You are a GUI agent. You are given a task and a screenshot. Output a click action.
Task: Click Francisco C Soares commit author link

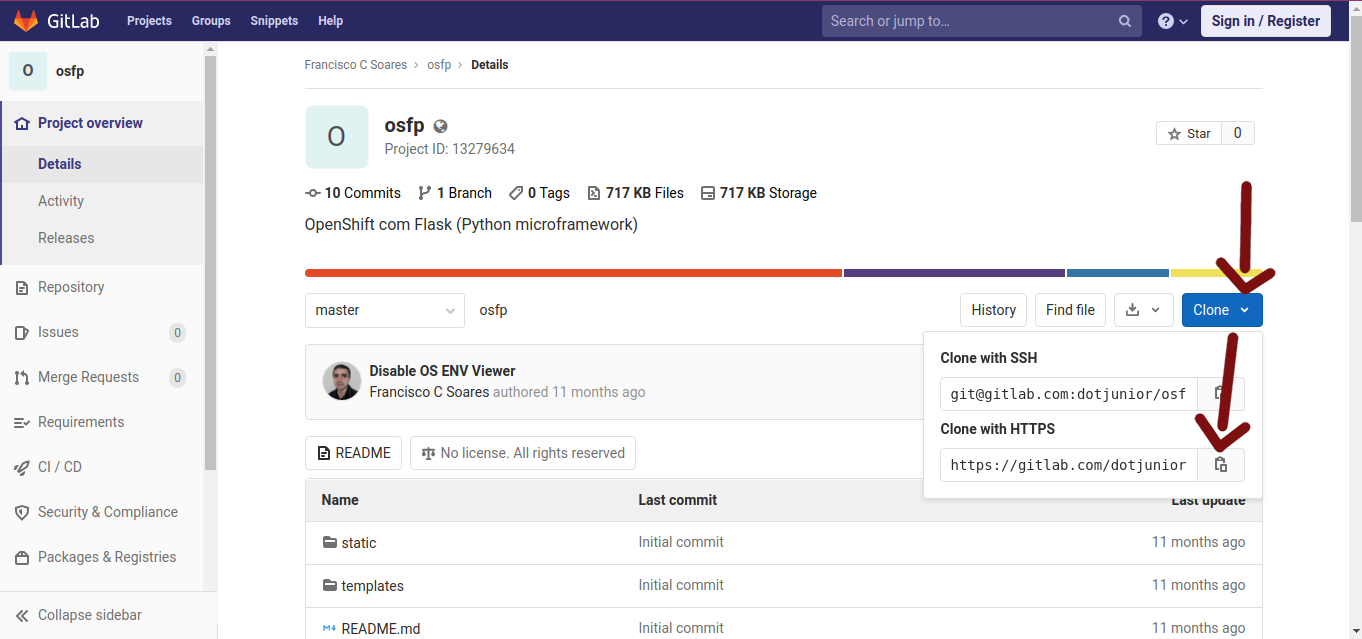click(x=429, y=392)
